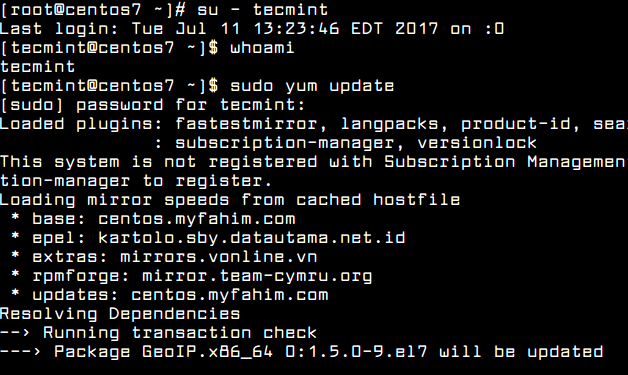Click the 'GeoIP.x86_64' package name

click(x=207, y=353)
